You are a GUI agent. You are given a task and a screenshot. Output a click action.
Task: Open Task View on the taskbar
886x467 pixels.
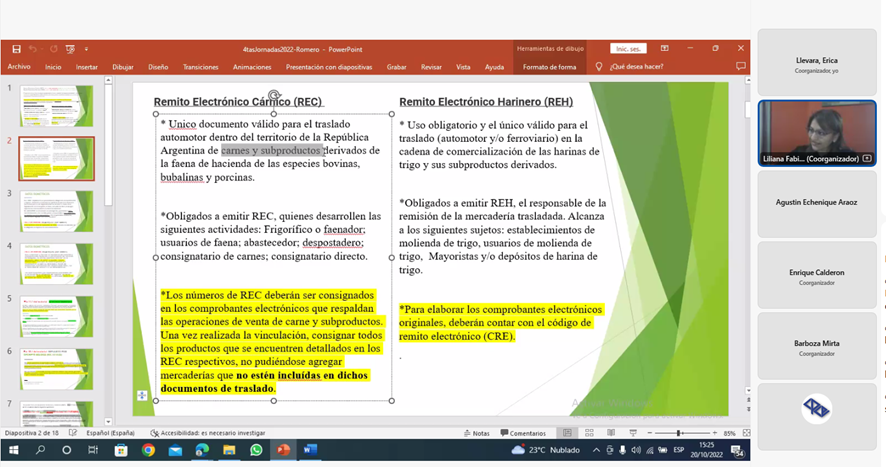point(93,450)
